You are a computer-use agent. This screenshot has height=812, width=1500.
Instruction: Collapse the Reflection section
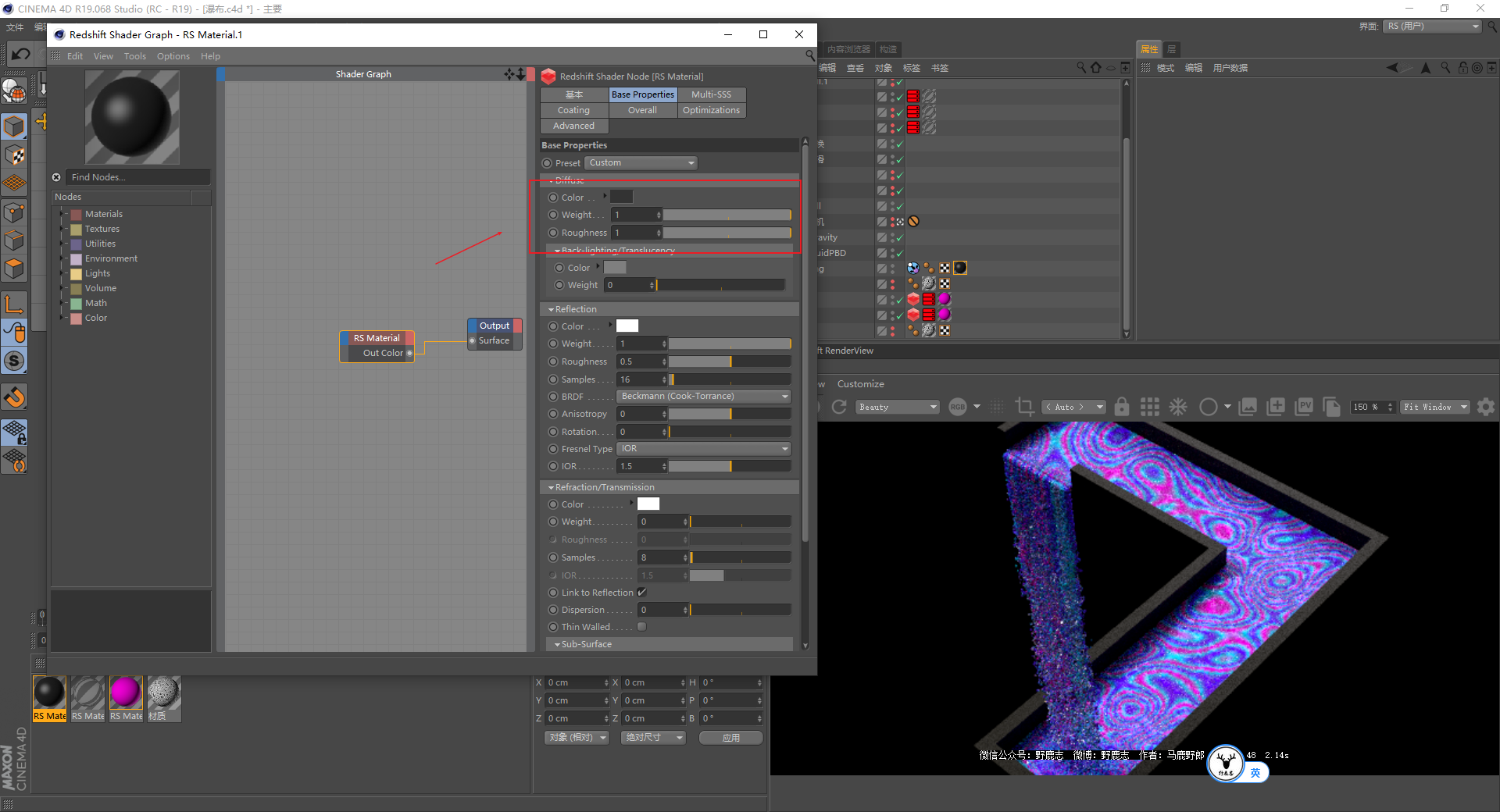pyautogui.click(x=552, y=309)
